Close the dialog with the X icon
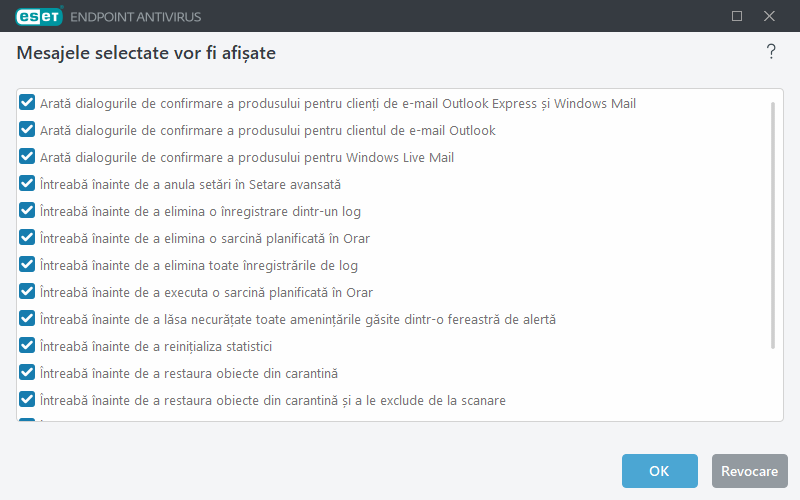 [x=769, y=16]
